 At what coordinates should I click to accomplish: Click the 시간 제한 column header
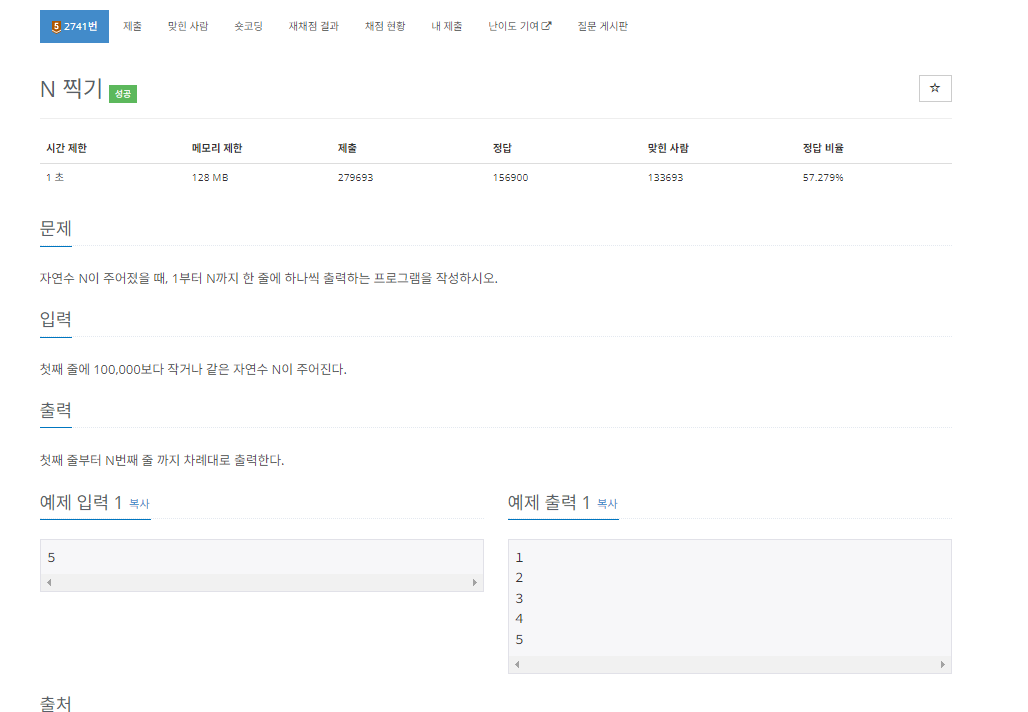pos(66,148)
